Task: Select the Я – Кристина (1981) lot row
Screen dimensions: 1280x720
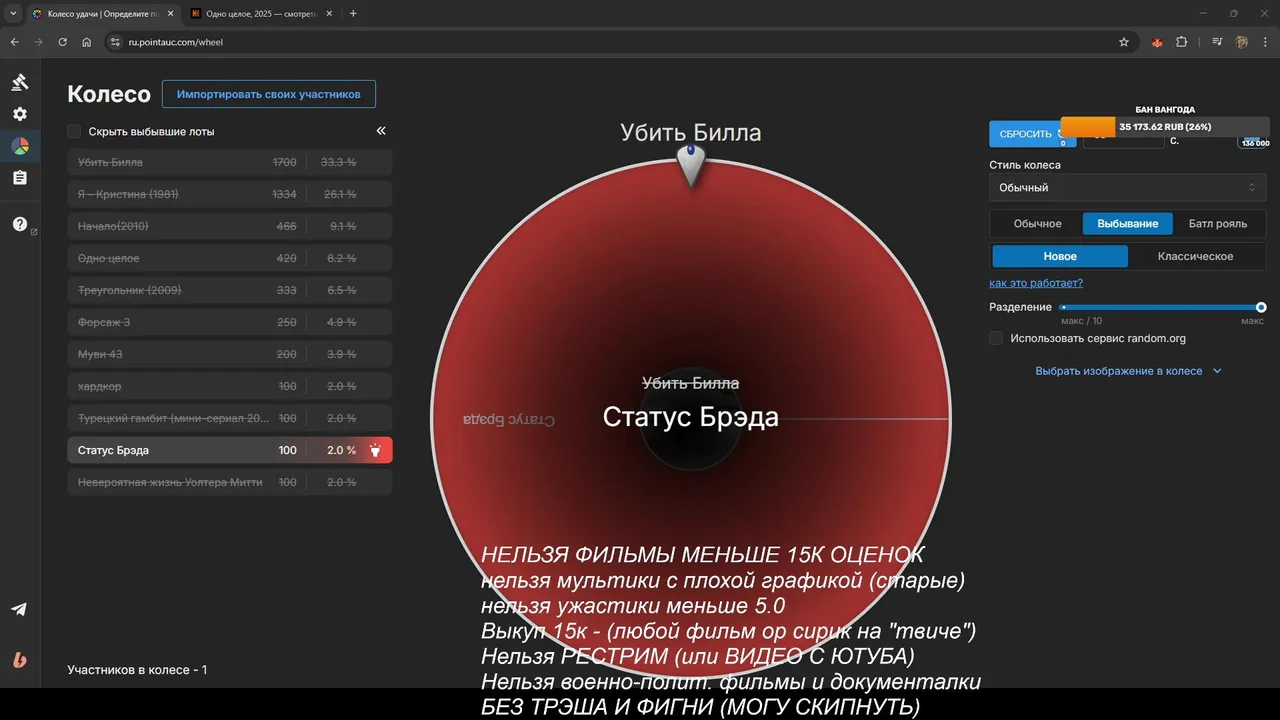Action: coord(230,194)
